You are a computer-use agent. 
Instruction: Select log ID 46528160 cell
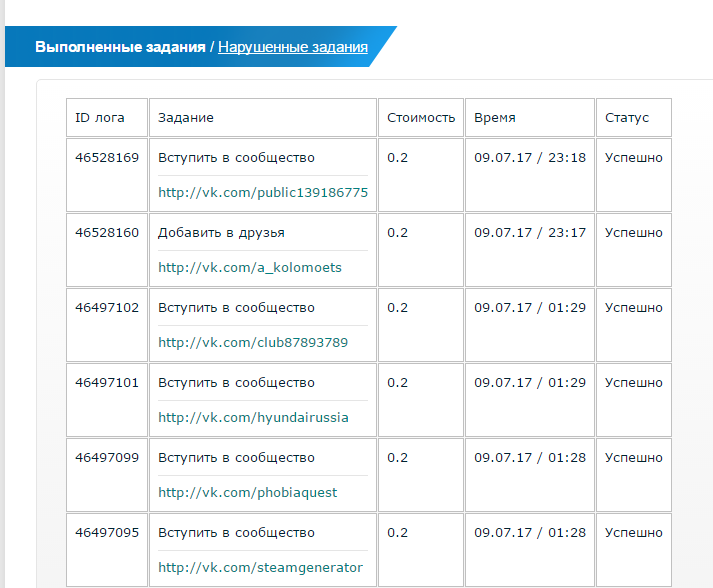[x=107, y=250]
